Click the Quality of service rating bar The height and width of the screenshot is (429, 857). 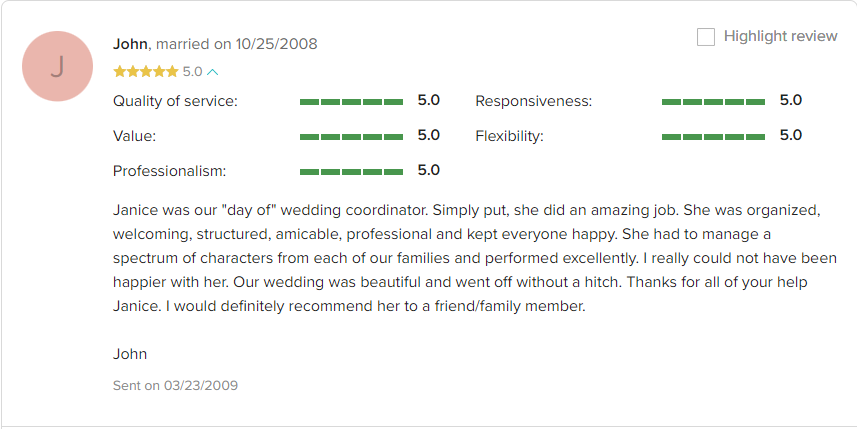point(351,102)
